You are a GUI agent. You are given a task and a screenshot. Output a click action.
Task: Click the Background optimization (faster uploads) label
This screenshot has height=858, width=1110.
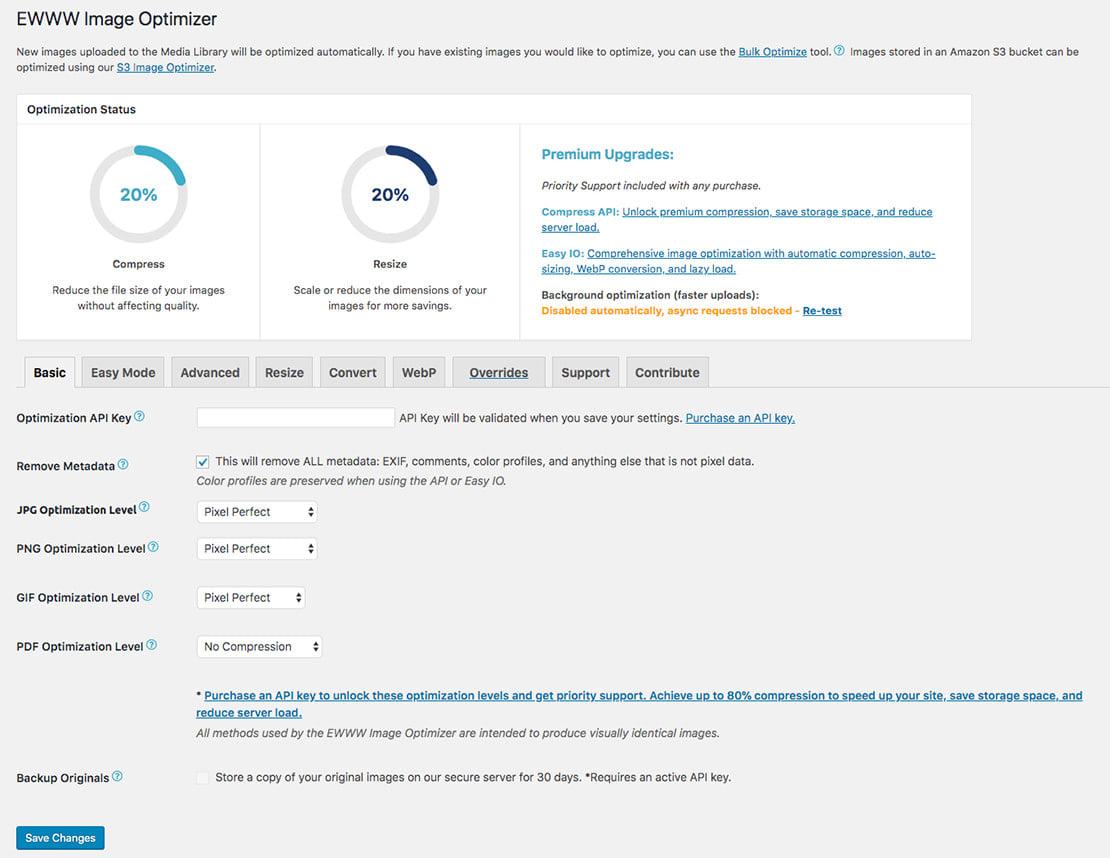(650, 295)
